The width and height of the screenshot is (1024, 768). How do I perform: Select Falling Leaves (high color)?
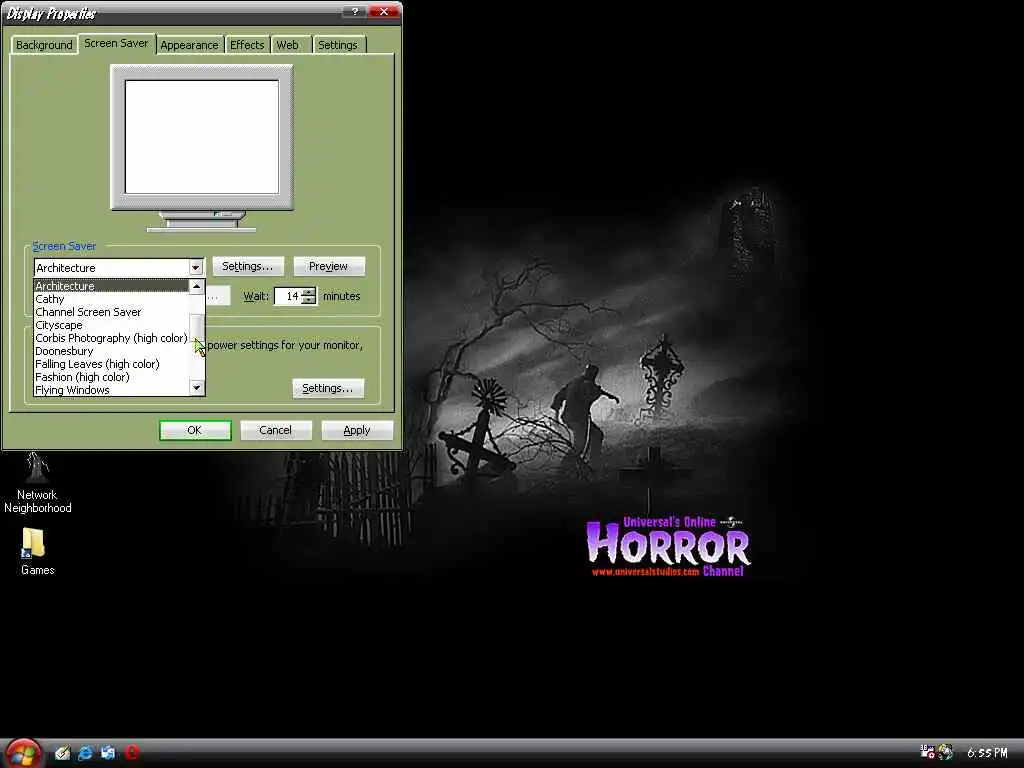pos(111,364)
